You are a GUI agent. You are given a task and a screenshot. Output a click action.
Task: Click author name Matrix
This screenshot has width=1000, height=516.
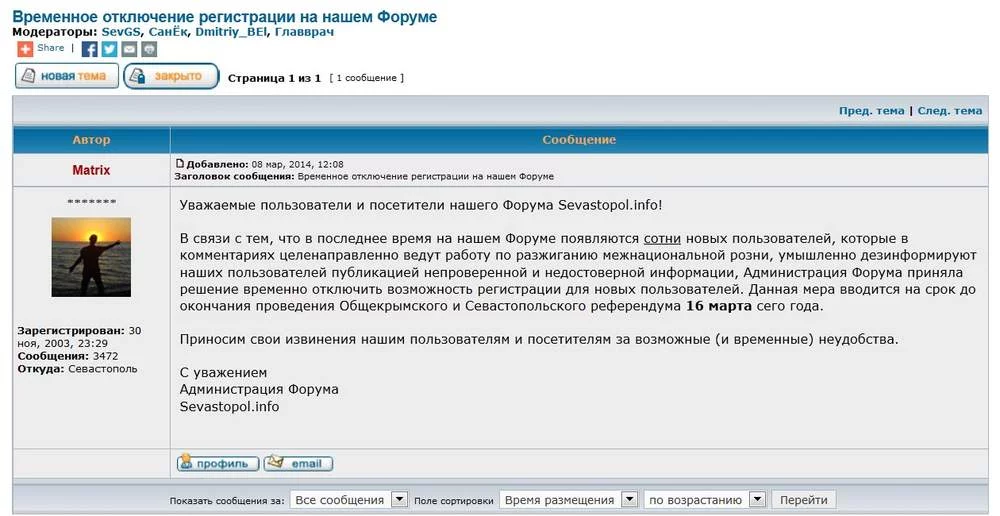91,170
